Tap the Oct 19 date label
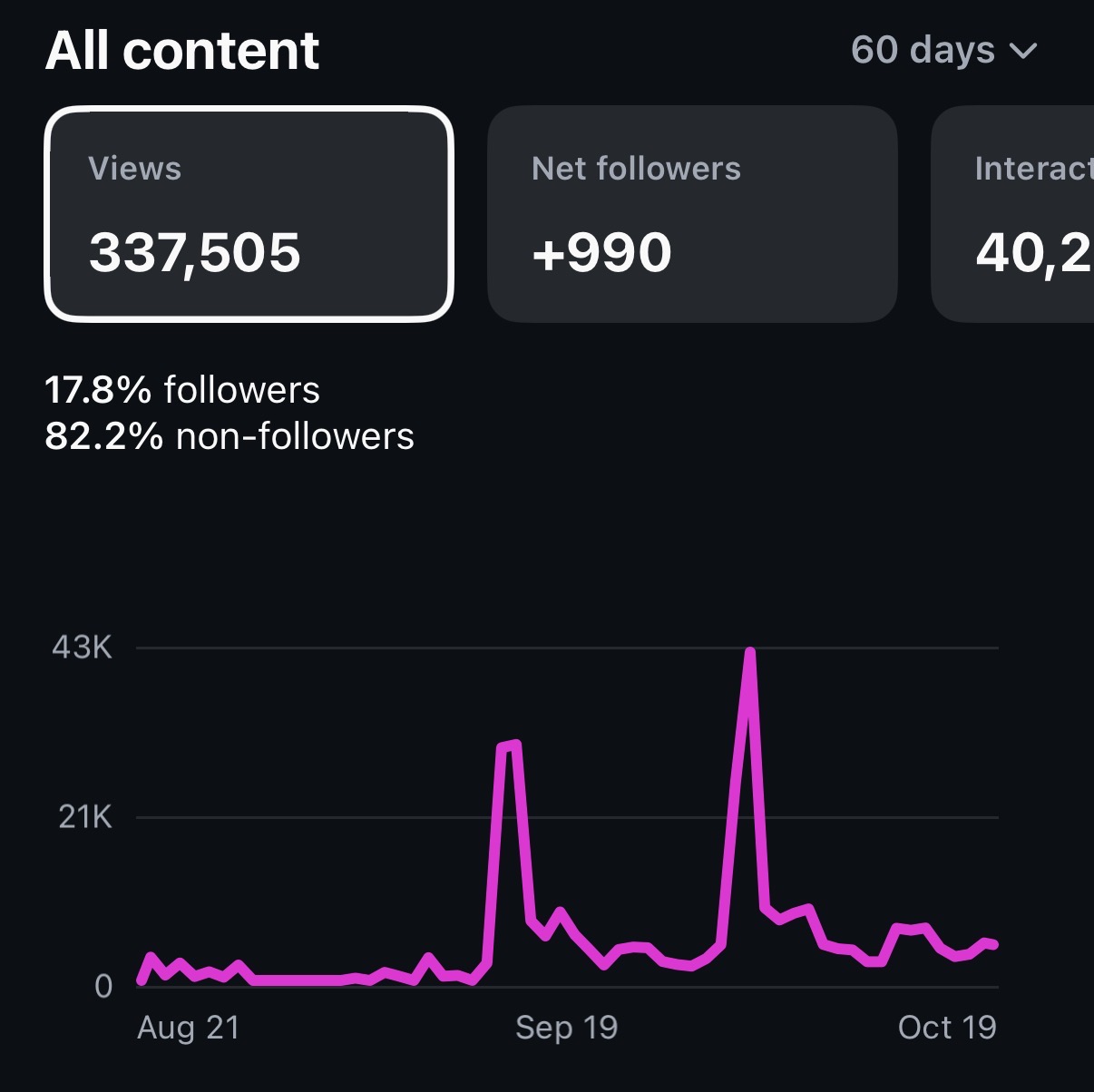 947,1028
